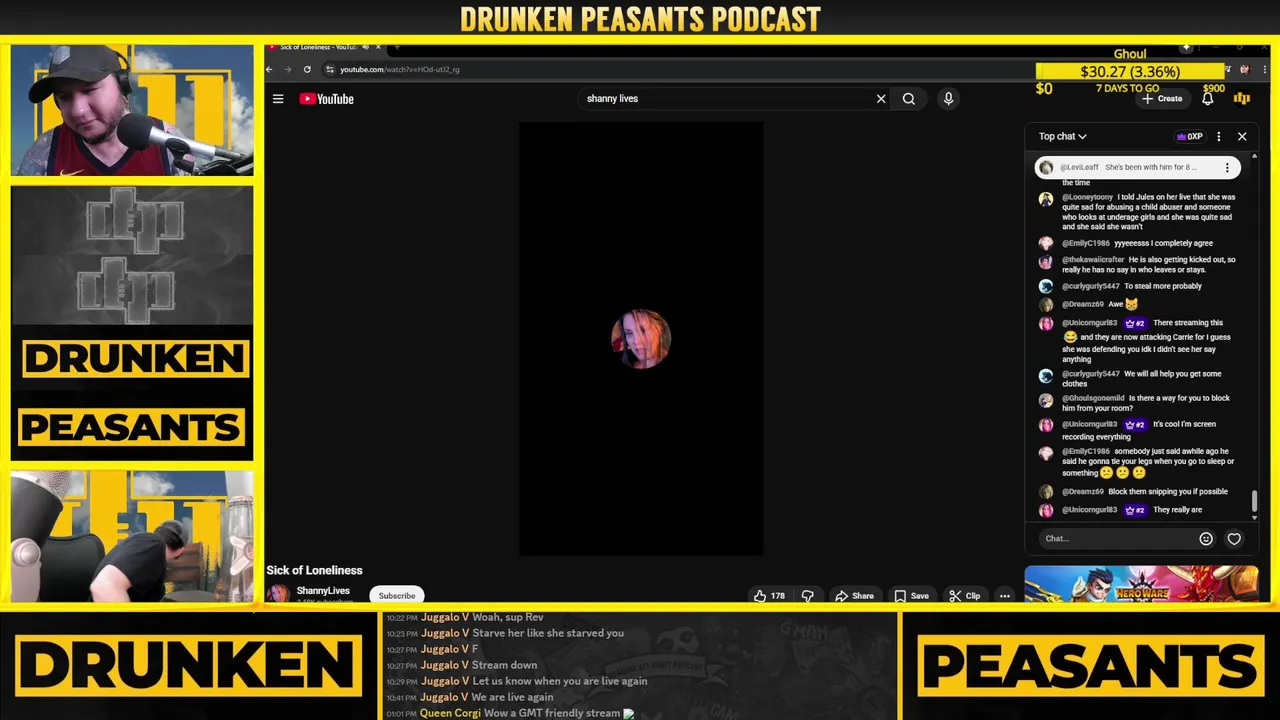Image resolution: width=1280 pixels, height=720 pixels.
Task: Click the ShannyLives channel avatar below video
Action: (278, 594)
